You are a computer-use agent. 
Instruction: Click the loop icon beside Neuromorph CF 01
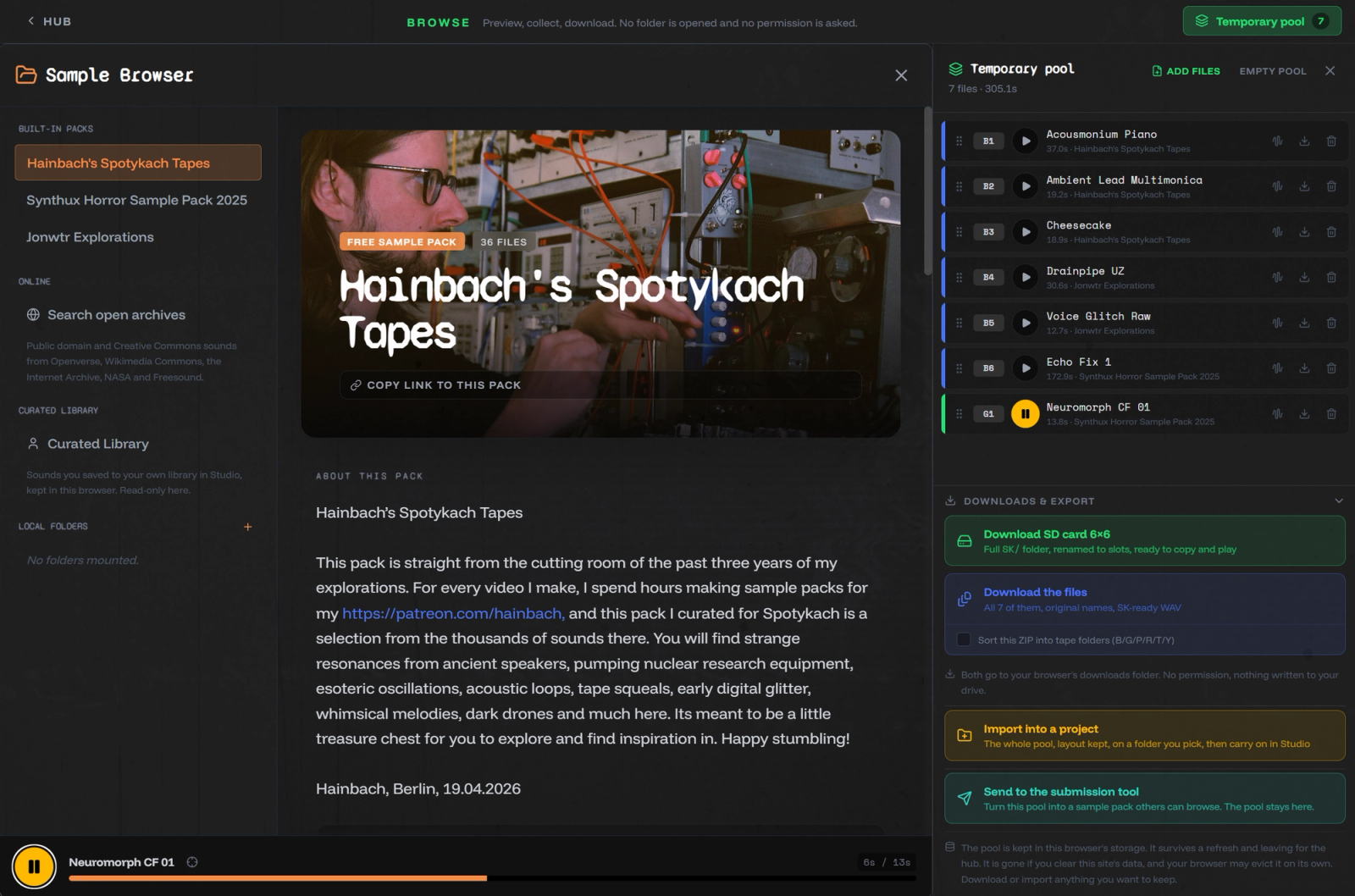point(192,862)
